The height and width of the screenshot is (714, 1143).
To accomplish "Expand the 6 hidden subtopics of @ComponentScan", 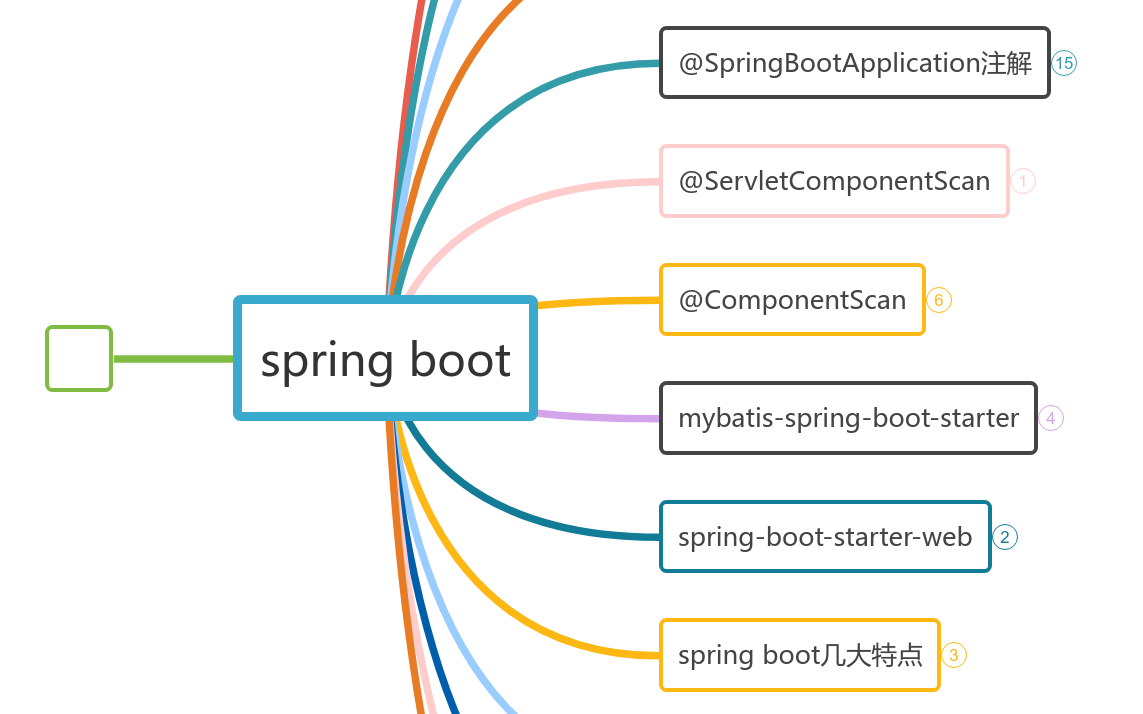I will (938, 299).
